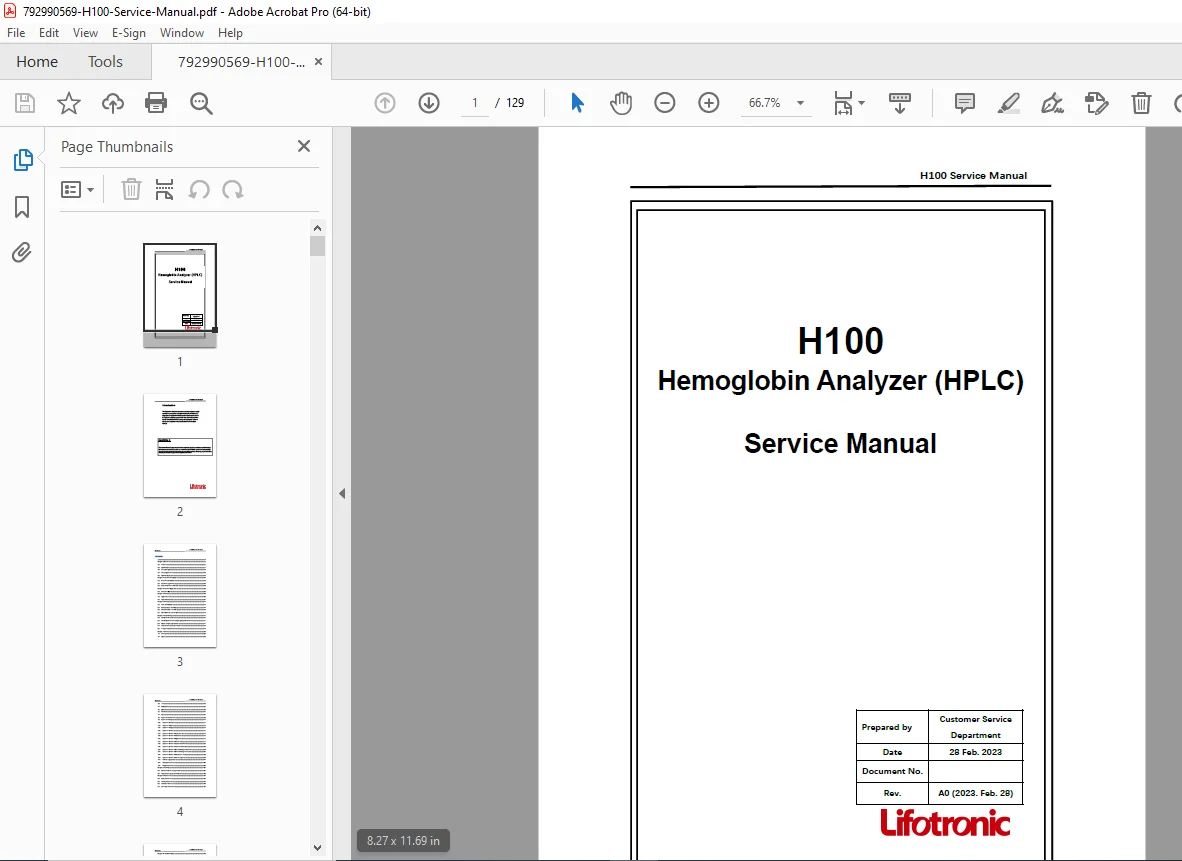Viewport: 1182px width, 861px height.
Task: Add a sticky note comment
Action: [x=965, y=103]
